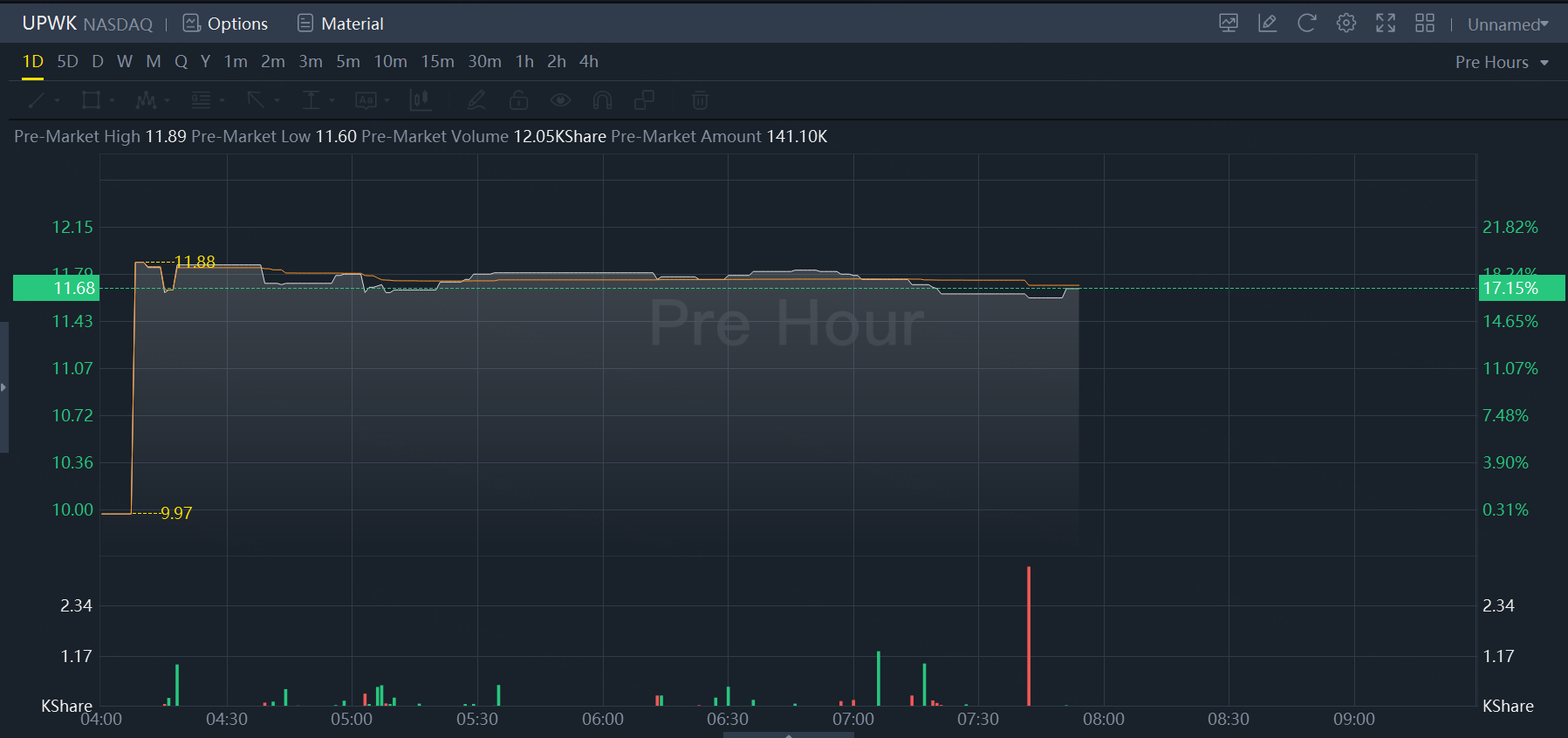Select the price range measure tool
This screenshot has height=738, width=1568.
311,100
